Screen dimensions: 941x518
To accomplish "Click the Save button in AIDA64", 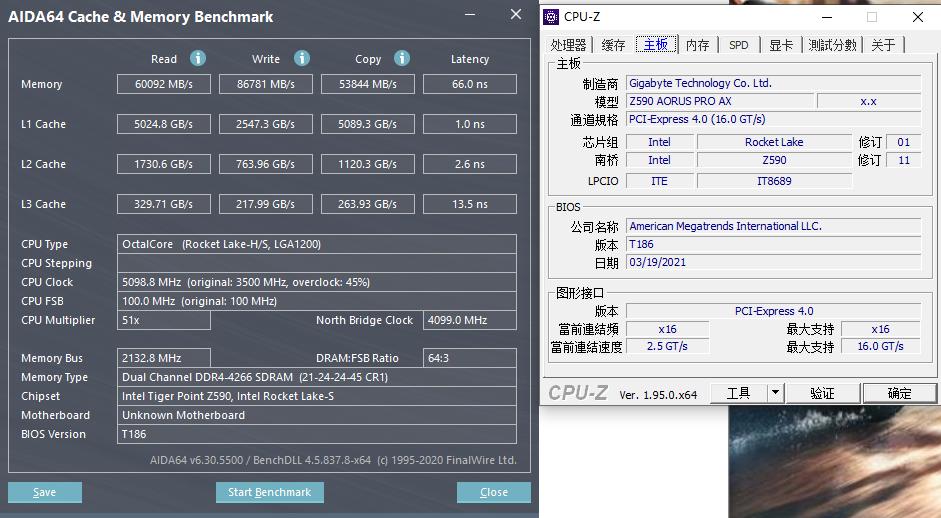I will click(45, 492).
